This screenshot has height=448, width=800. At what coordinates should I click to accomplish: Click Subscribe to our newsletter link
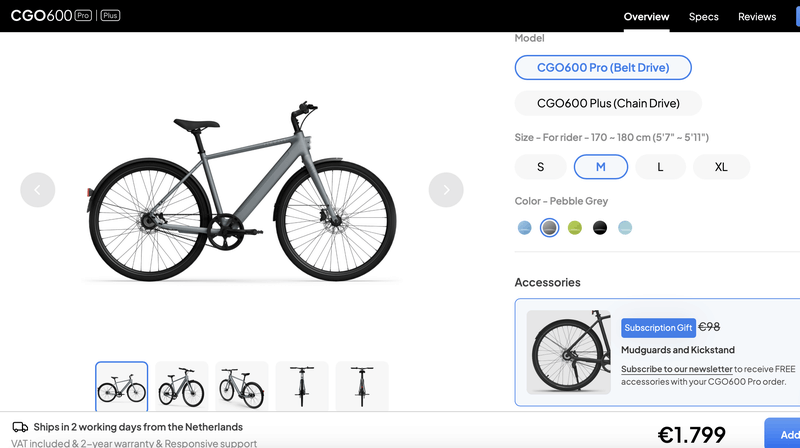(x=677, y=369)
